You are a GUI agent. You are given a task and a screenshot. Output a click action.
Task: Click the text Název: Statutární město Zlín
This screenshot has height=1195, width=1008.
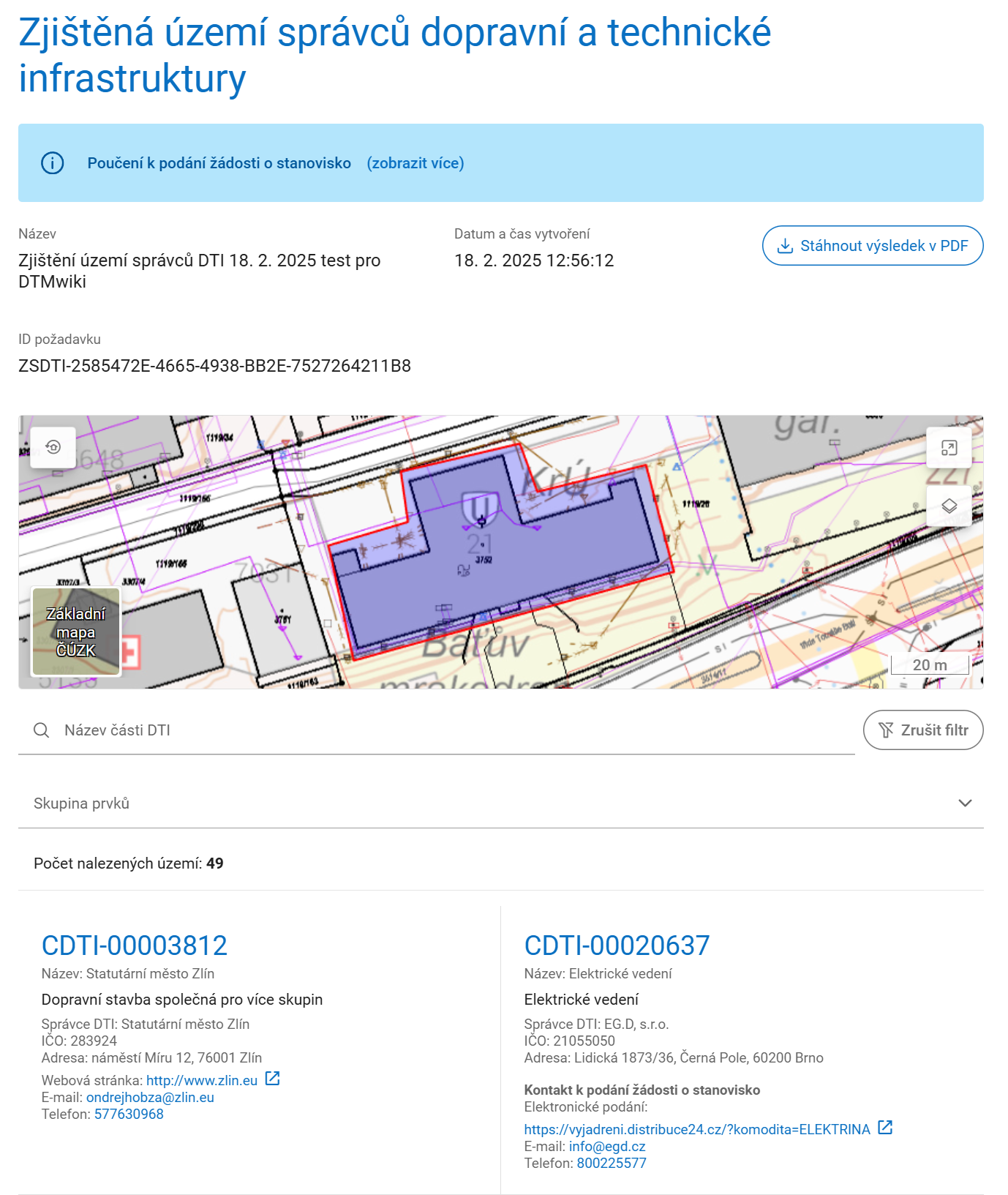point(128,974)
